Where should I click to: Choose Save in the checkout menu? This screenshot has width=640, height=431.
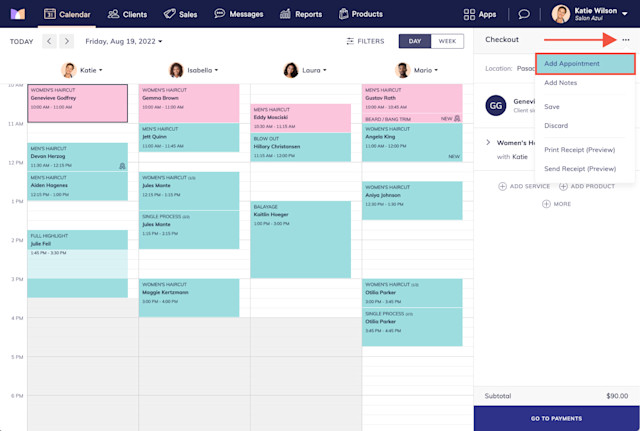[x=551, y=107]
